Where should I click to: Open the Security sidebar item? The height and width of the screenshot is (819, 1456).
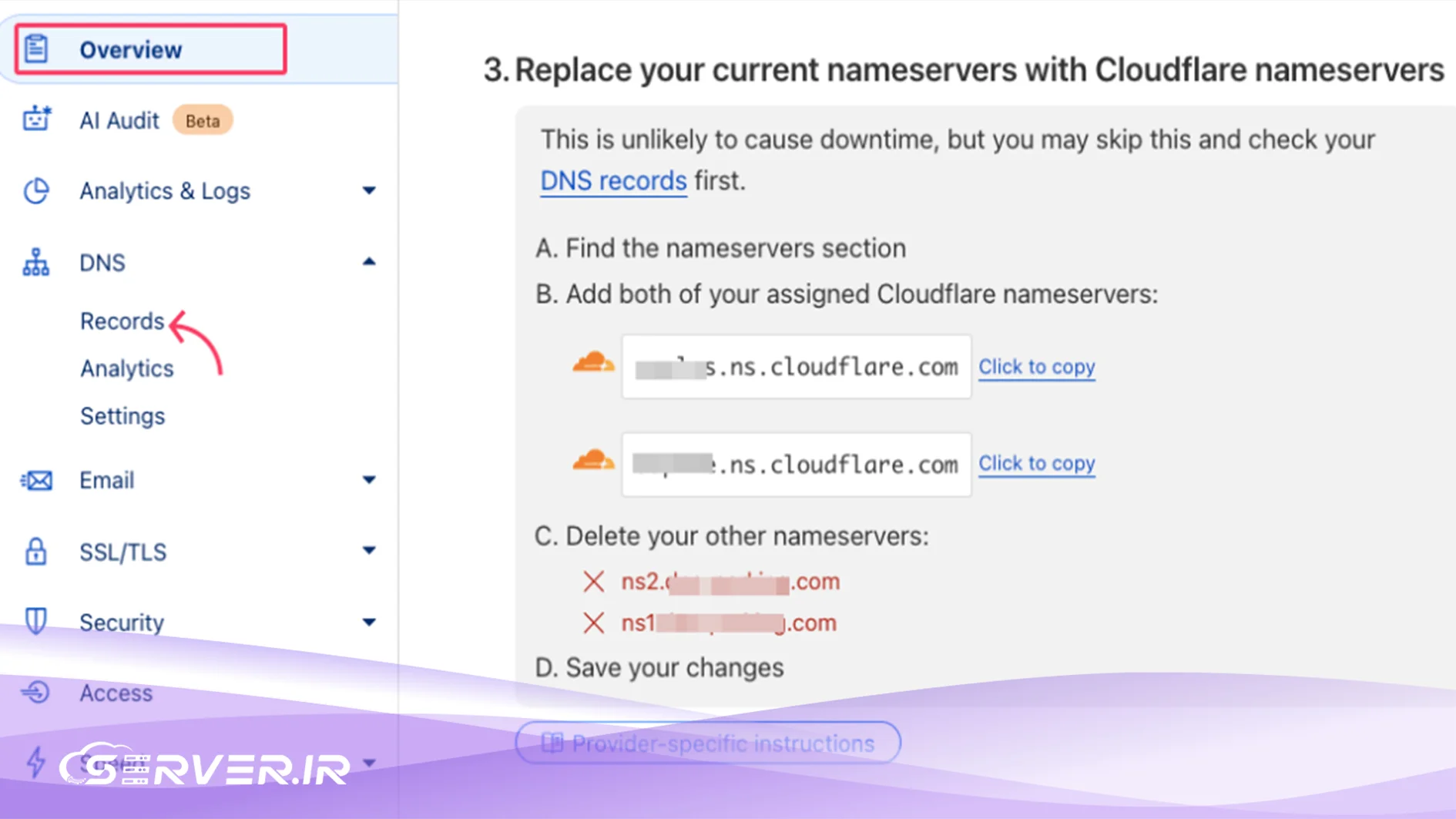[x=122, y=623]
